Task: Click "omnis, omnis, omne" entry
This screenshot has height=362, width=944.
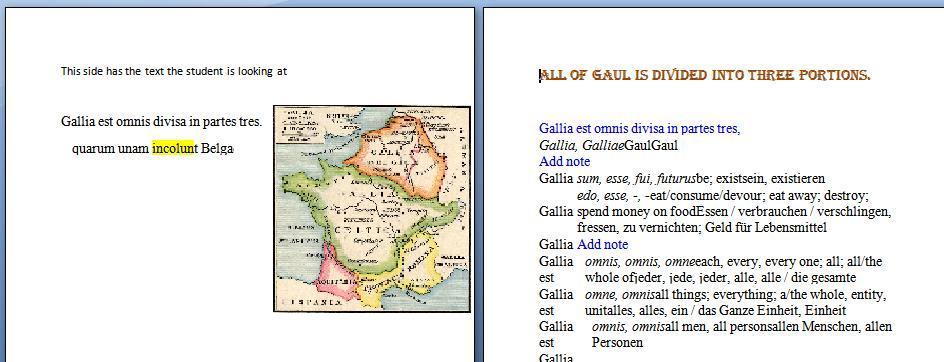Action: tap(733, 262)
